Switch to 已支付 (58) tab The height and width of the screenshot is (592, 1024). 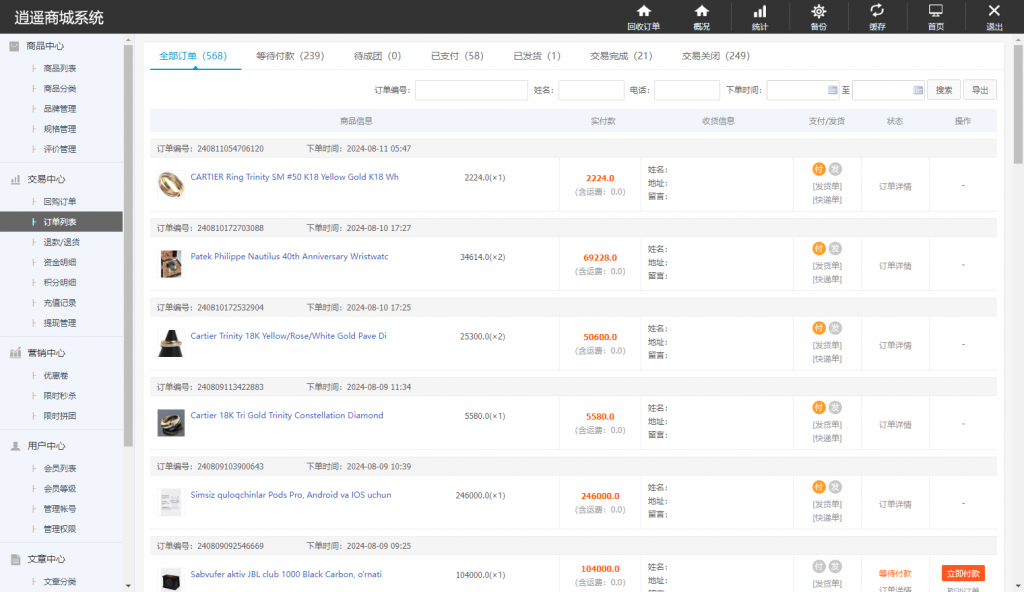coord(457,56)
